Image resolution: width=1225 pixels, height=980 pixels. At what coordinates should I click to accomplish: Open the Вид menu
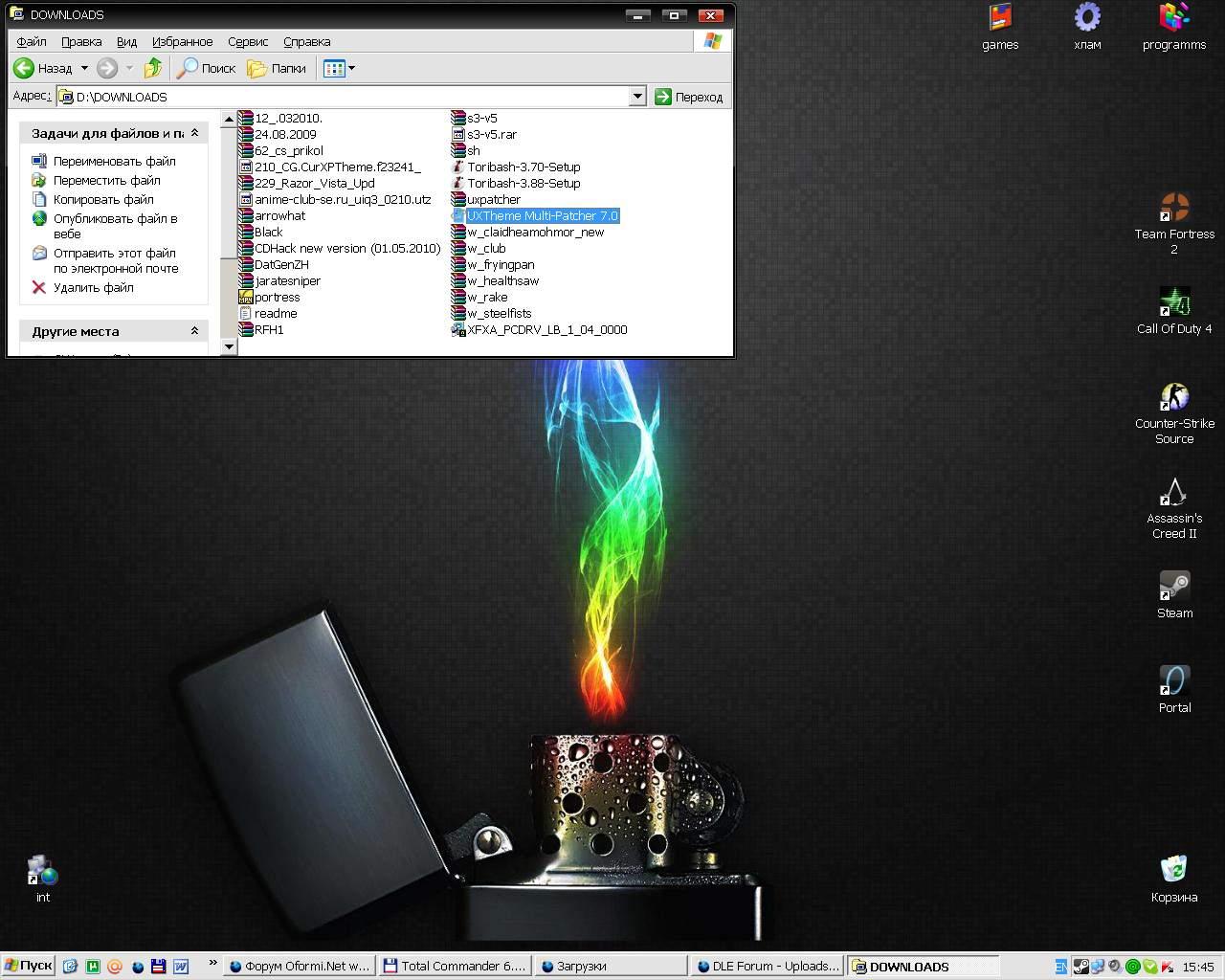(x=126, y=42)
